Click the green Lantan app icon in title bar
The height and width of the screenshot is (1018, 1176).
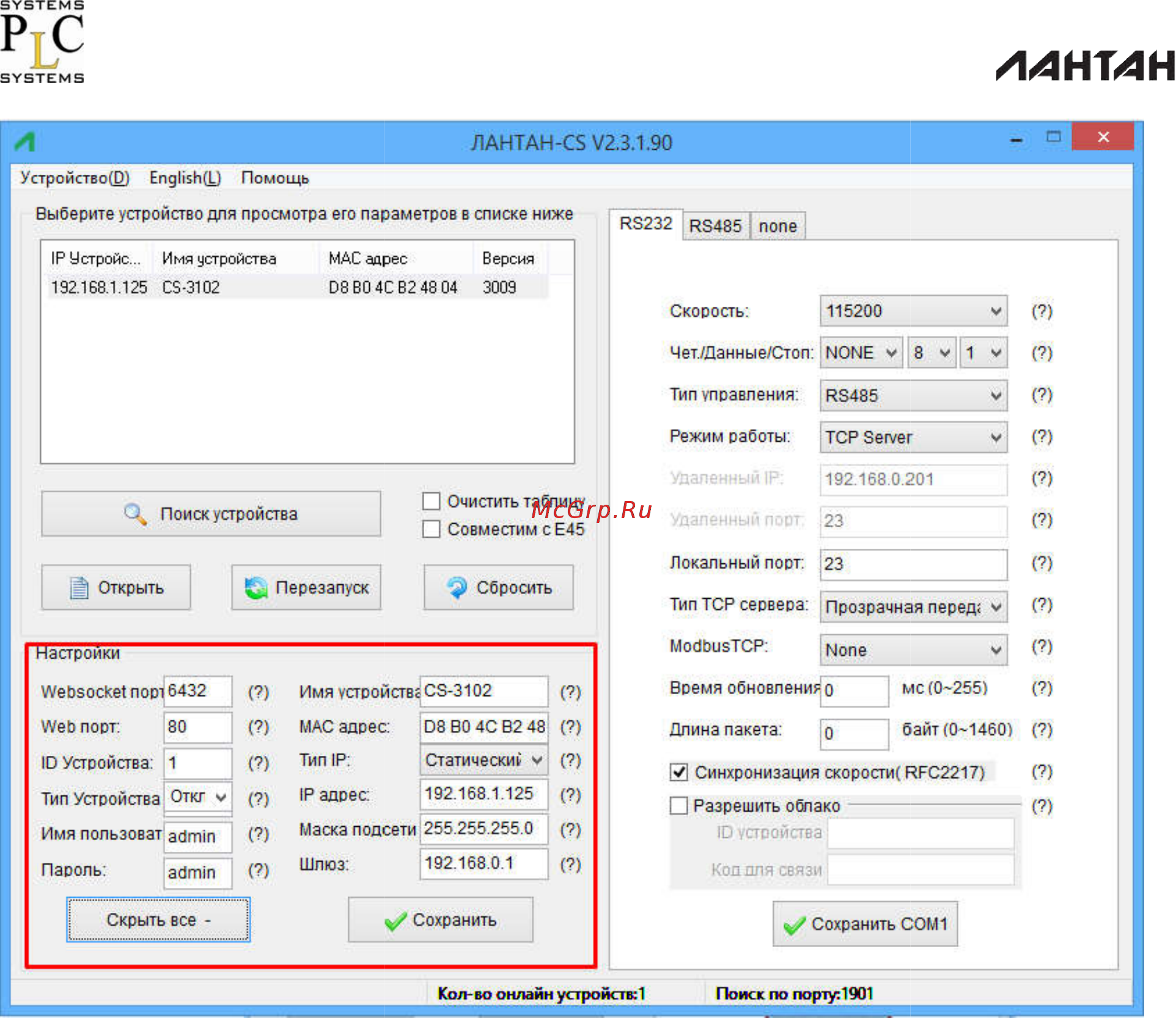point(26,142)
